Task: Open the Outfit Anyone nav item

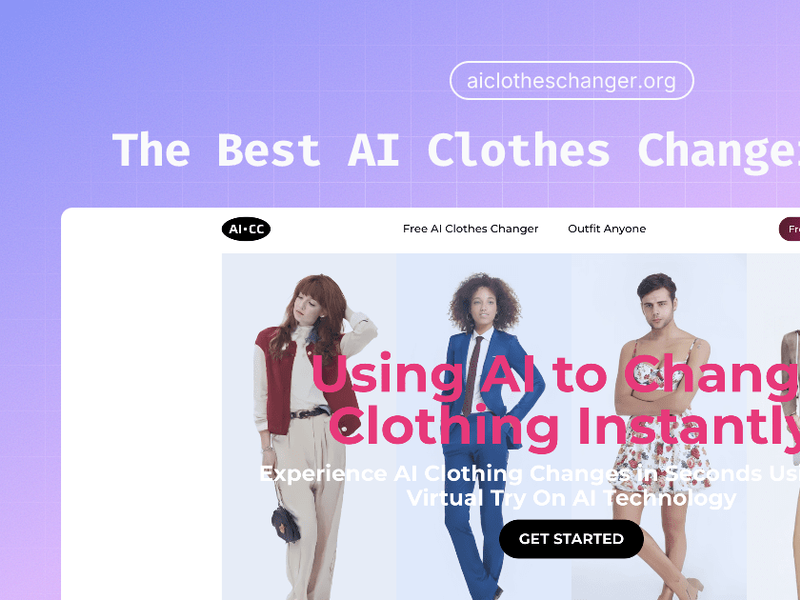Action: 607,229
